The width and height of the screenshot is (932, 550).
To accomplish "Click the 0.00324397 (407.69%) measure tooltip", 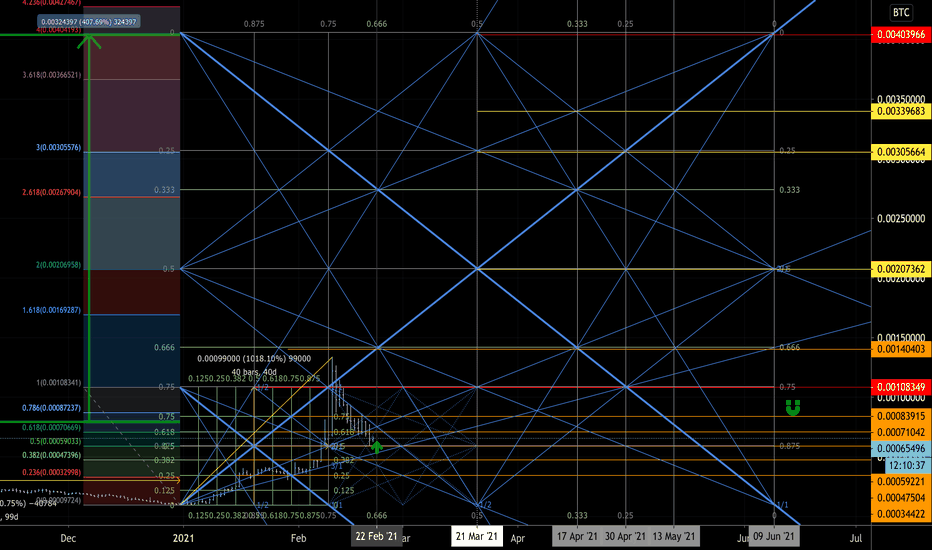I will (x=89, y=22).
